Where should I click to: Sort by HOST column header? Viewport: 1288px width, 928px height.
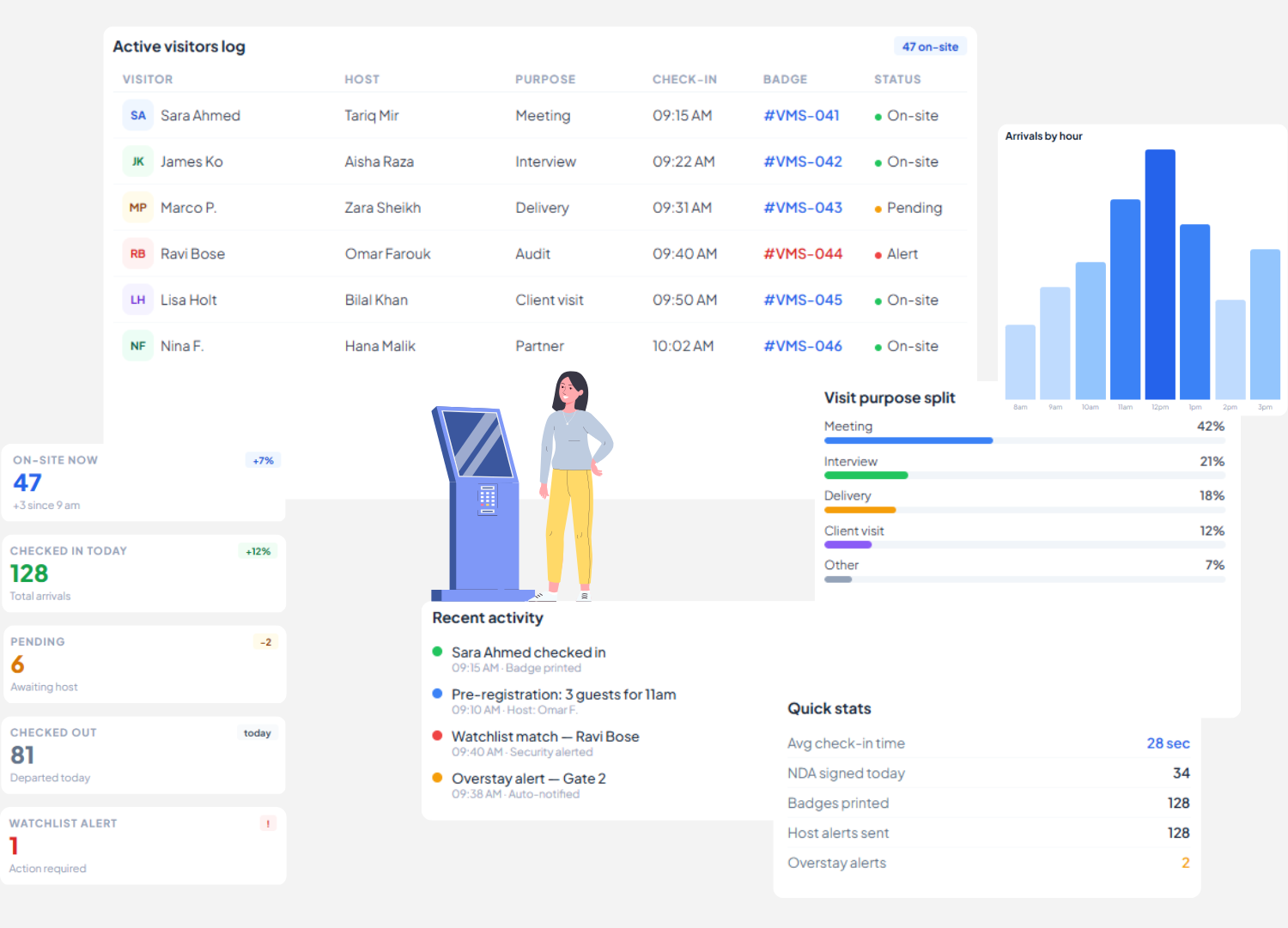362,79
